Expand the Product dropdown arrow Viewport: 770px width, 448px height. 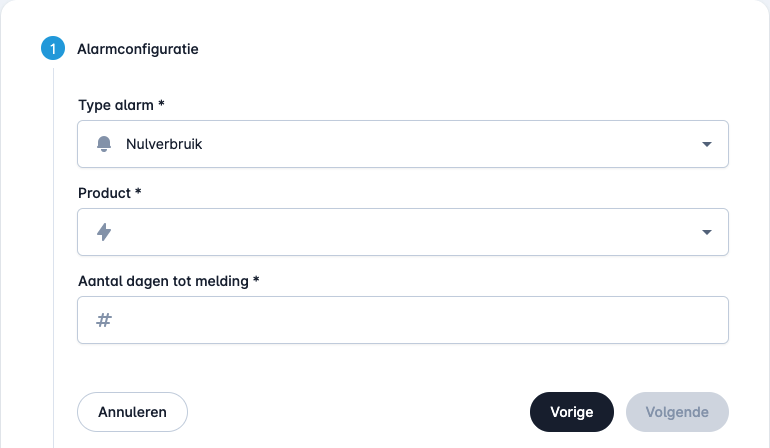click(x=707, y=232)
